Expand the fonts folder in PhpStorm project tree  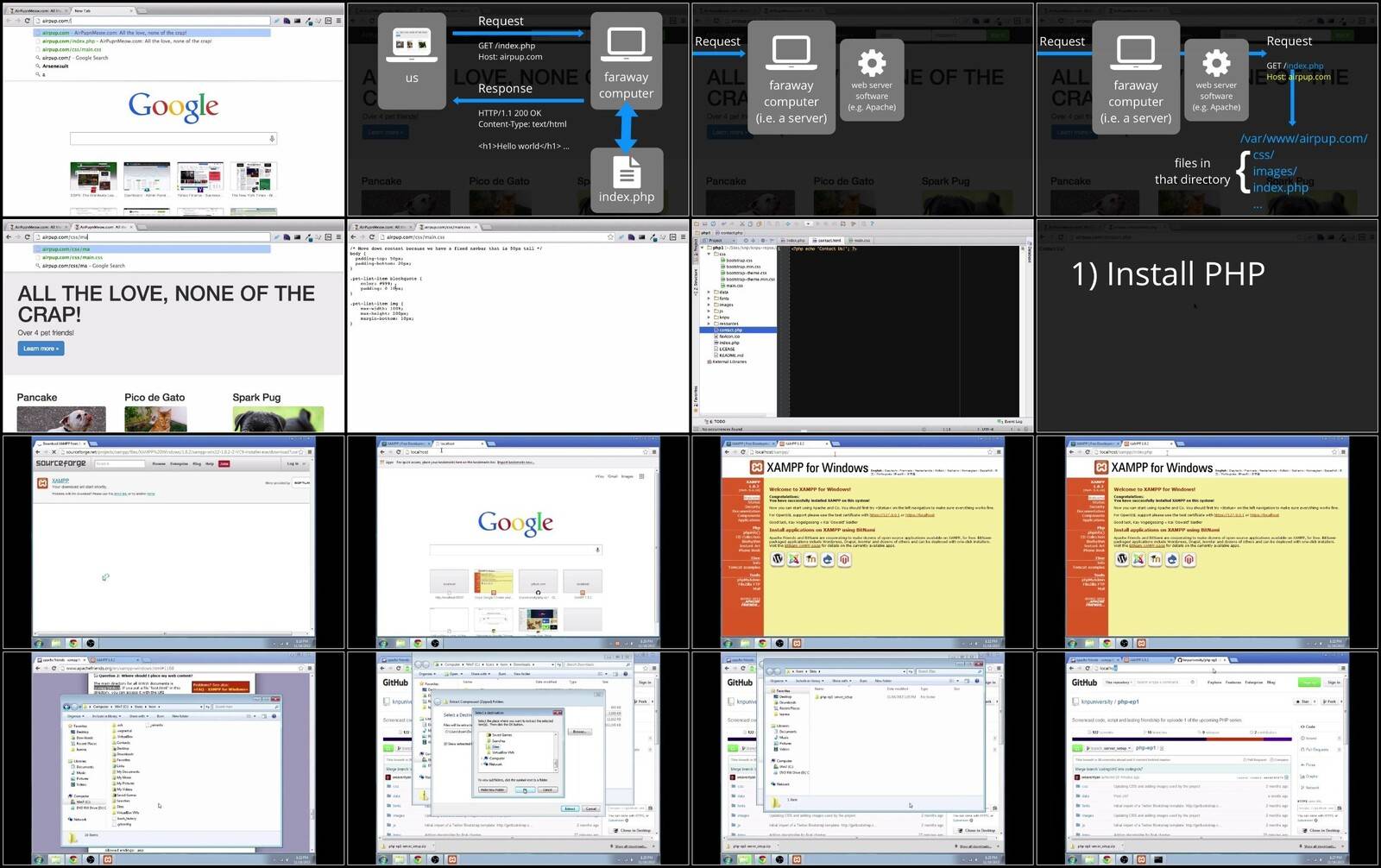[x=709, y=299]
